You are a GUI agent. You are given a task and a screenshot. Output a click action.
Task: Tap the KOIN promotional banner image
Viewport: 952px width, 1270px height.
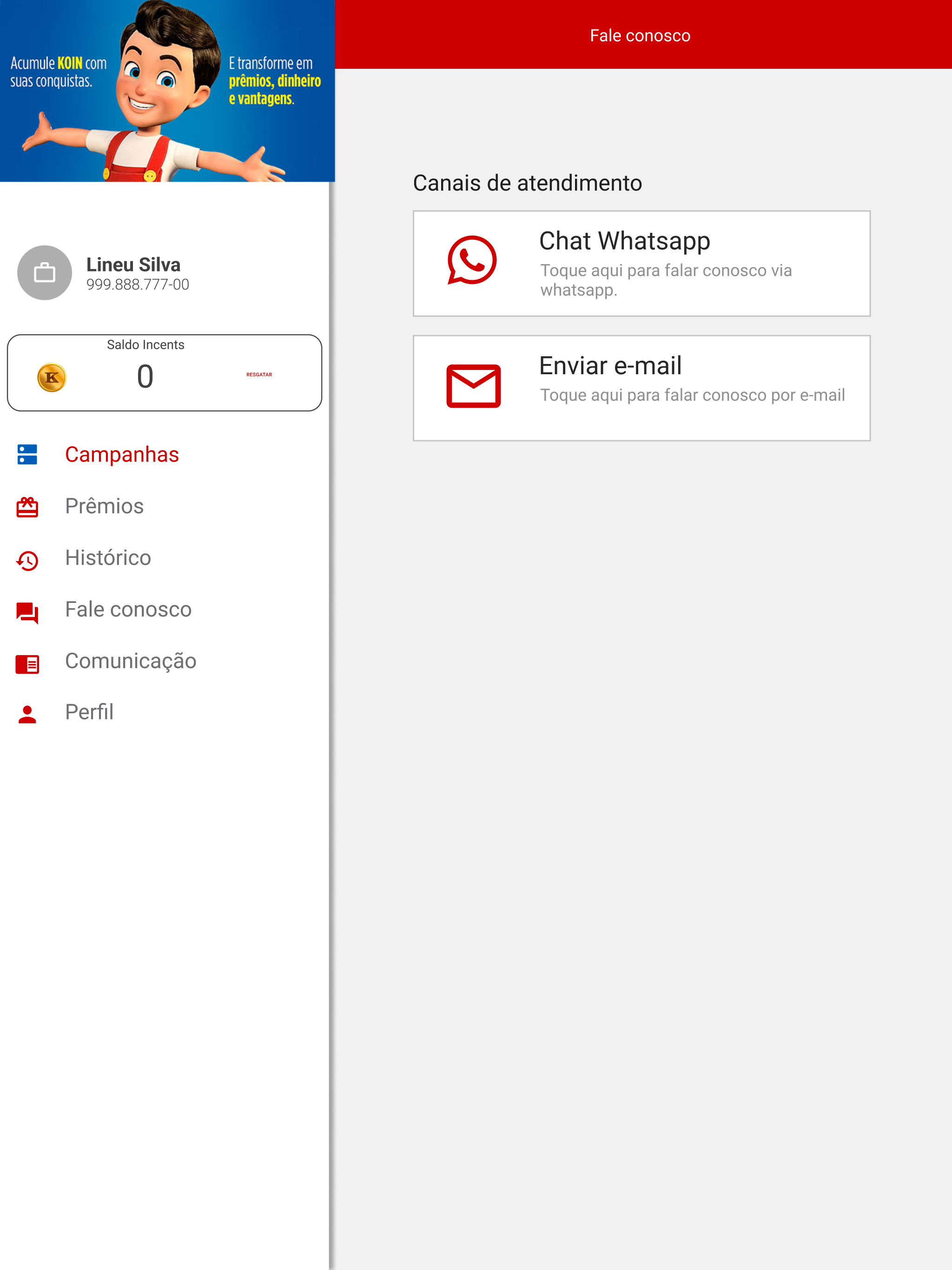click(167, 91)
